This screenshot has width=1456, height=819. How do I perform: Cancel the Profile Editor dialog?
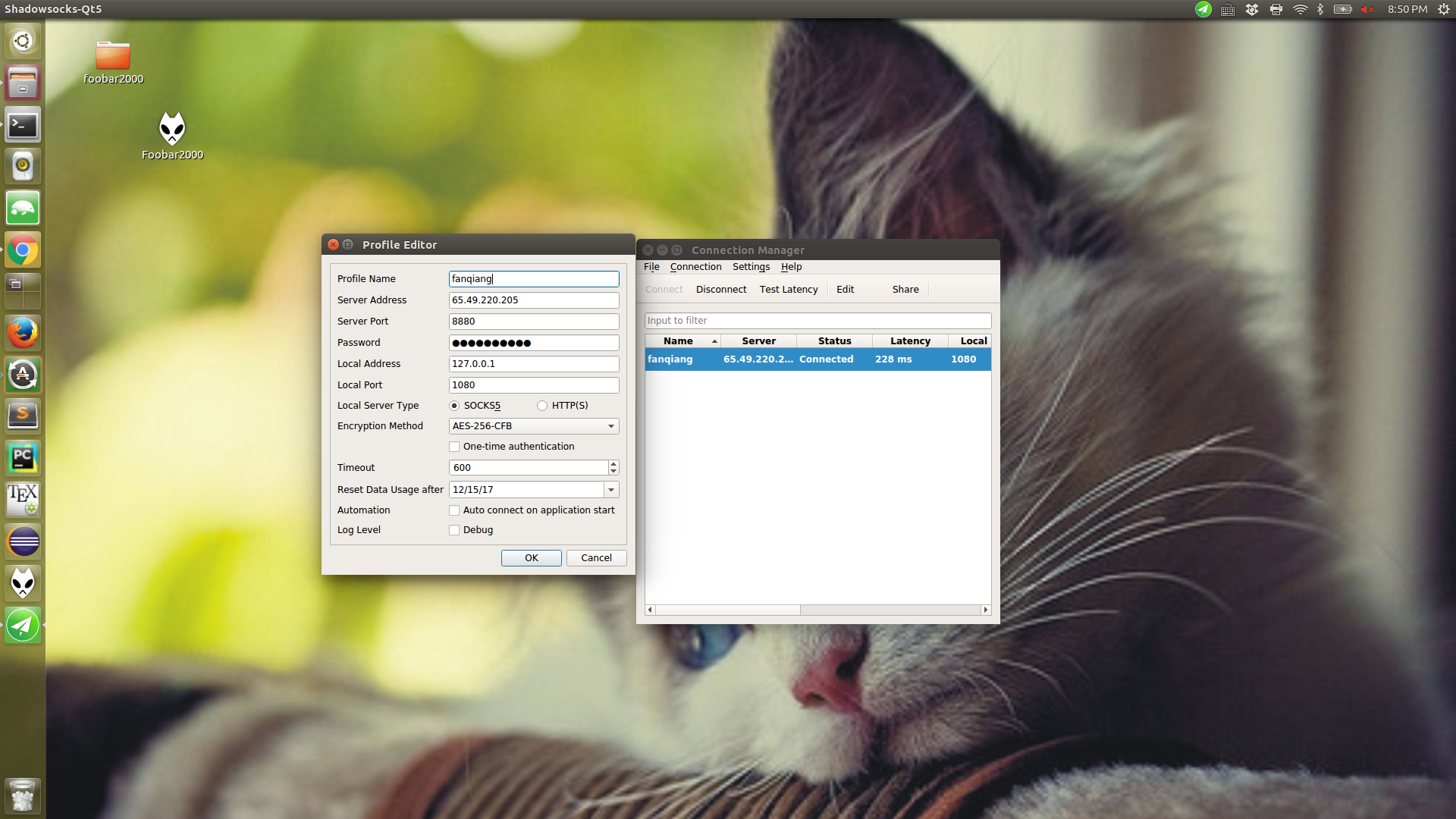coord(596,558)
